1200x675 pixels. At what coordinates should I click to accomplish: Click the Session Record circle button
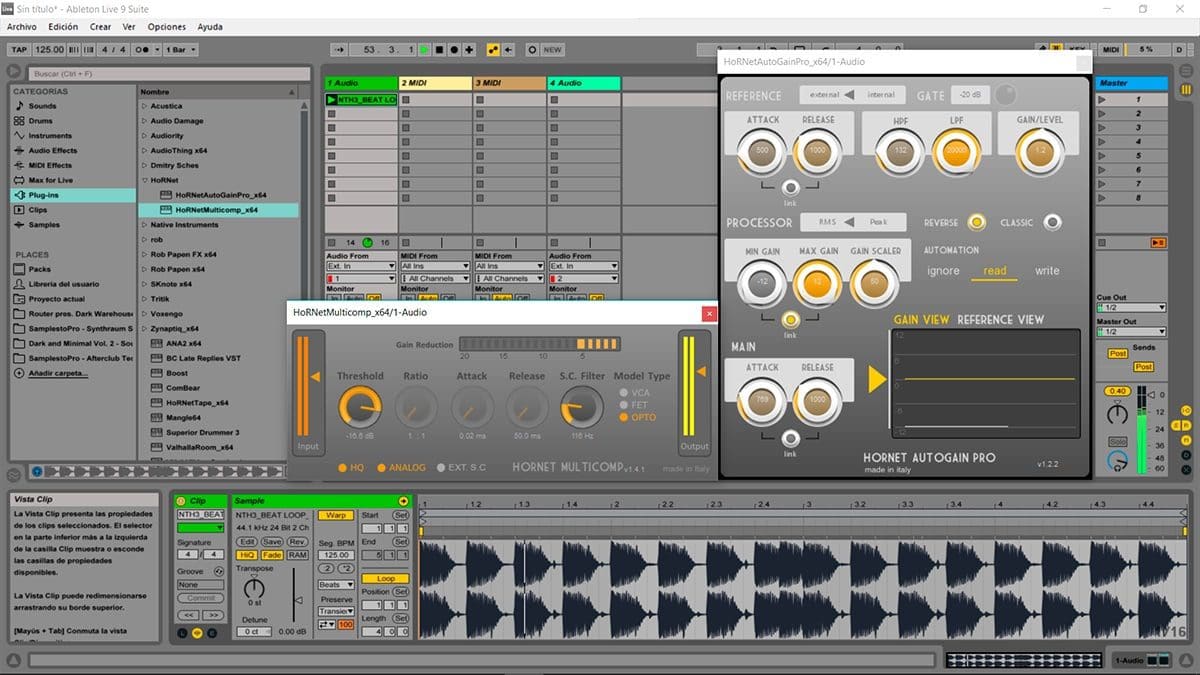click(x=532, y=49)
